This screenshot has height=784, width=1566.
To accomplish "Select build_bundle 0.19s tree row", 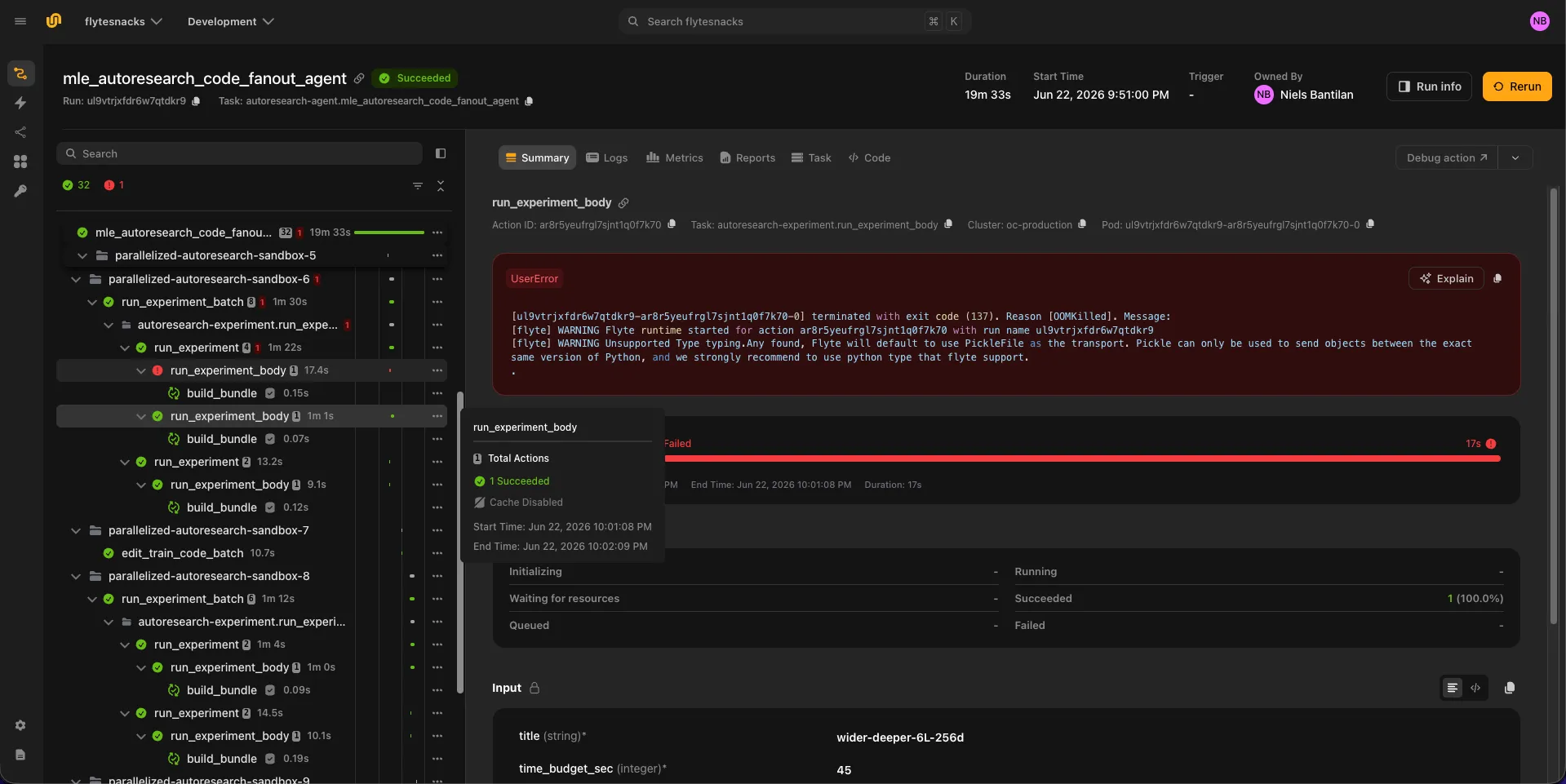I will pos(251,759).
